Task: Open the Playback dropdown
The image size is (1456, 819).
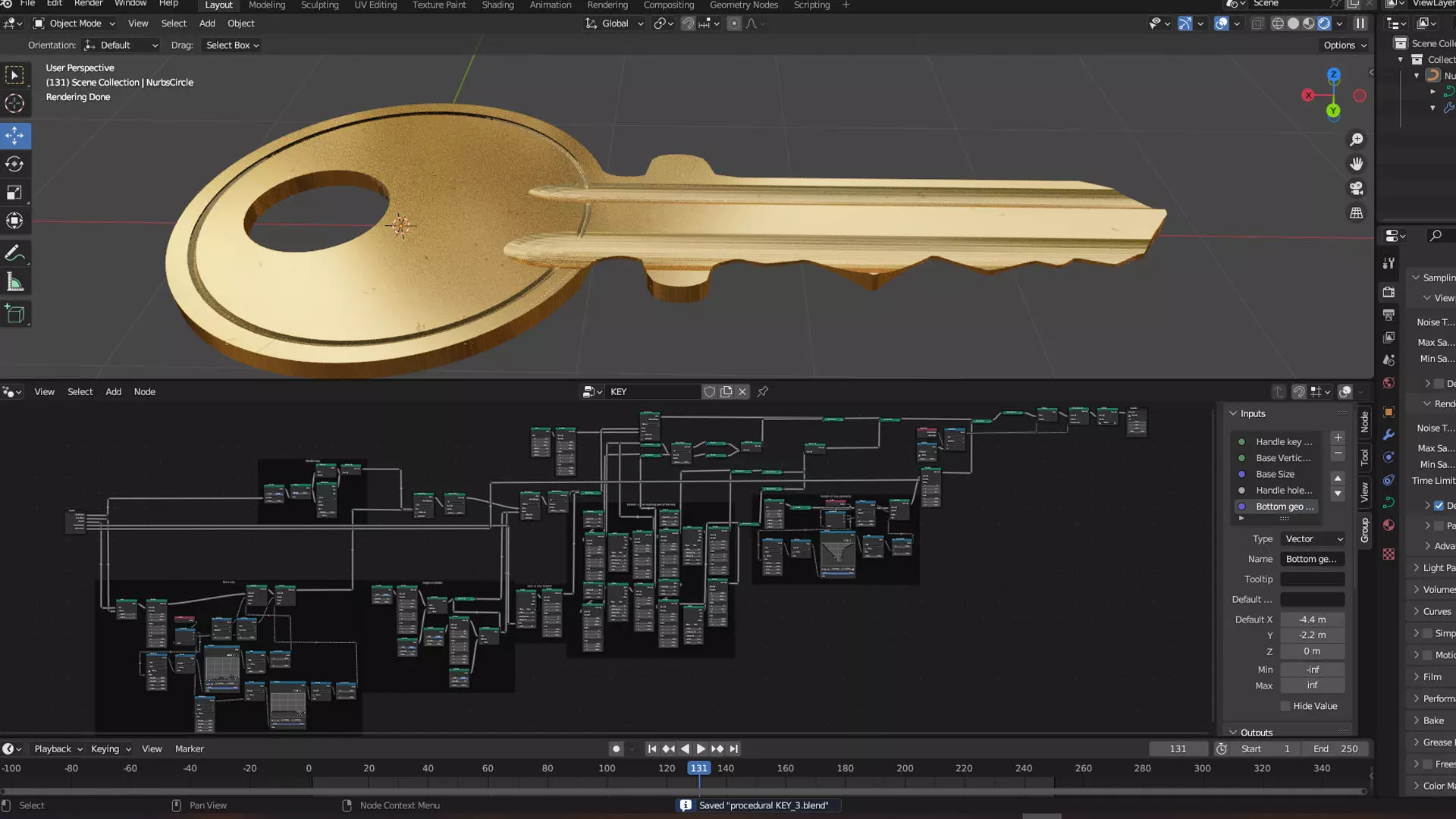Action: coord(58,749)
